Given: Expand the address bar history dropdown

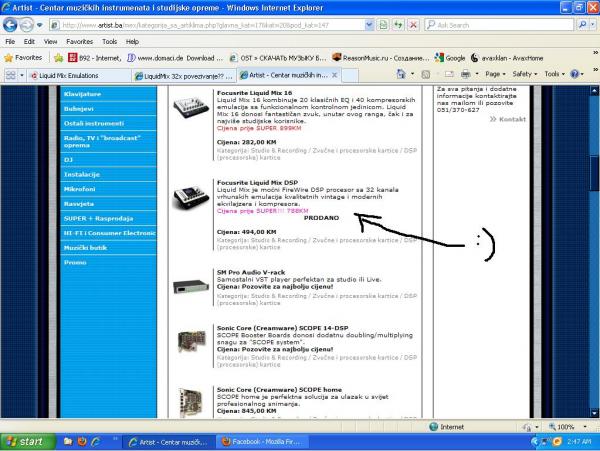Looking at the screenshot, I should tap(369, 25).
